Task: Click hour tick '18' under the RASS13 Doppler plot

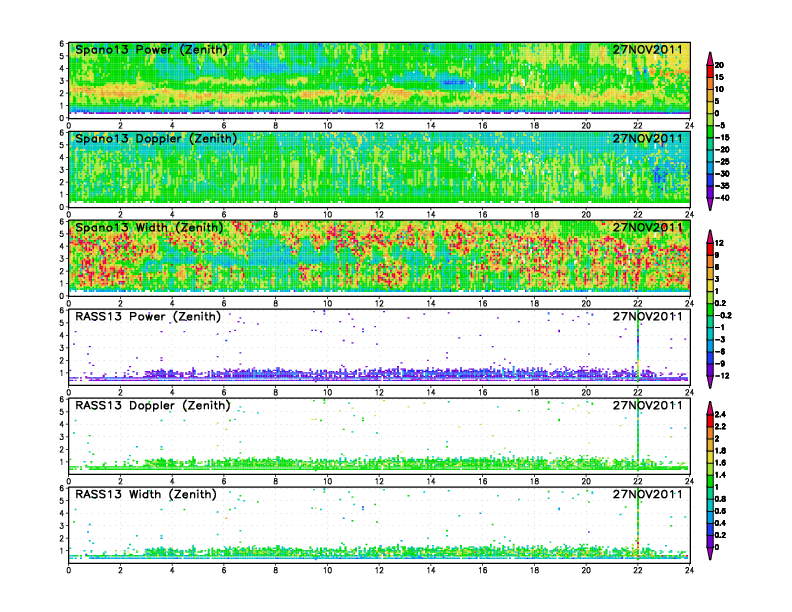Action: [534, 481]
